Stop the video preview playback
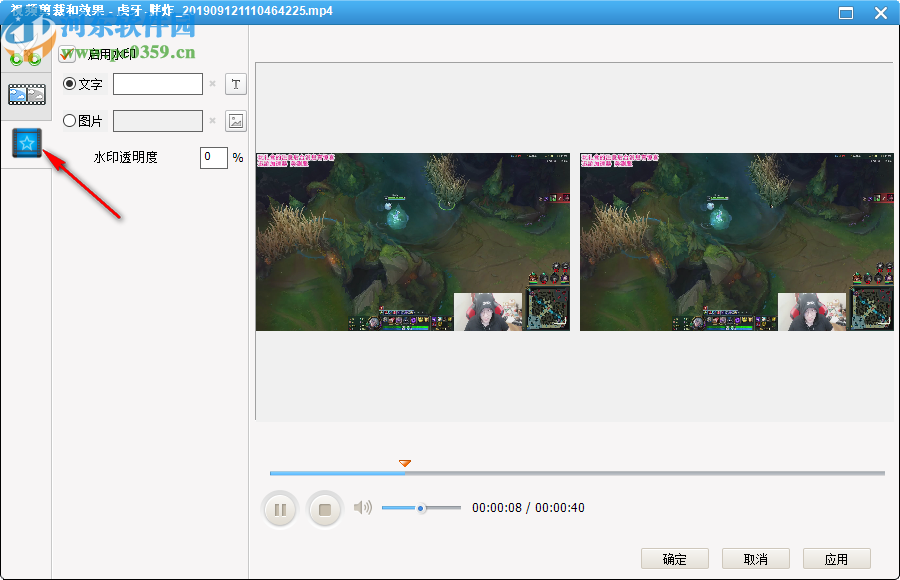Image resolution: width=900 pixels, height=580 pixels. point(324,508)
